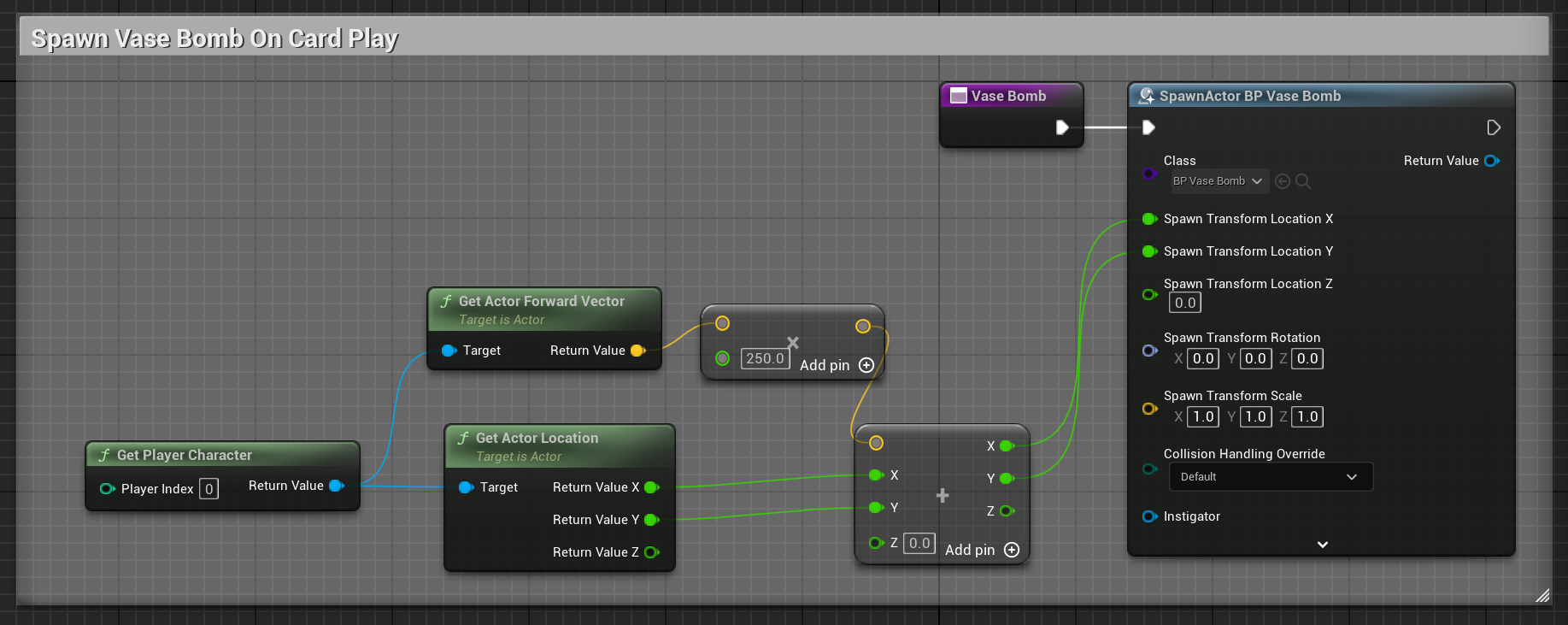The image size is (1568, 625).
Task: Click Add pin on the add node
Action: click(x=982, y=550)
